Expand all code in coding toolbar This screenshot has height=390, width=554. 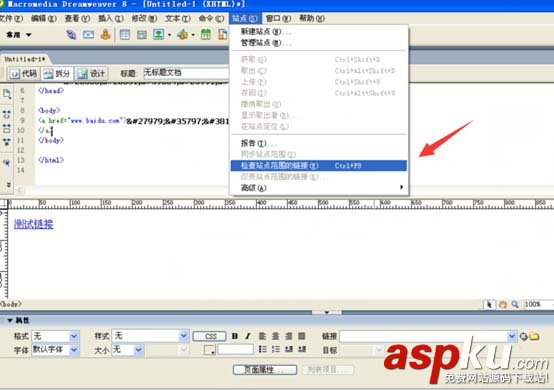tap(7, 142)
